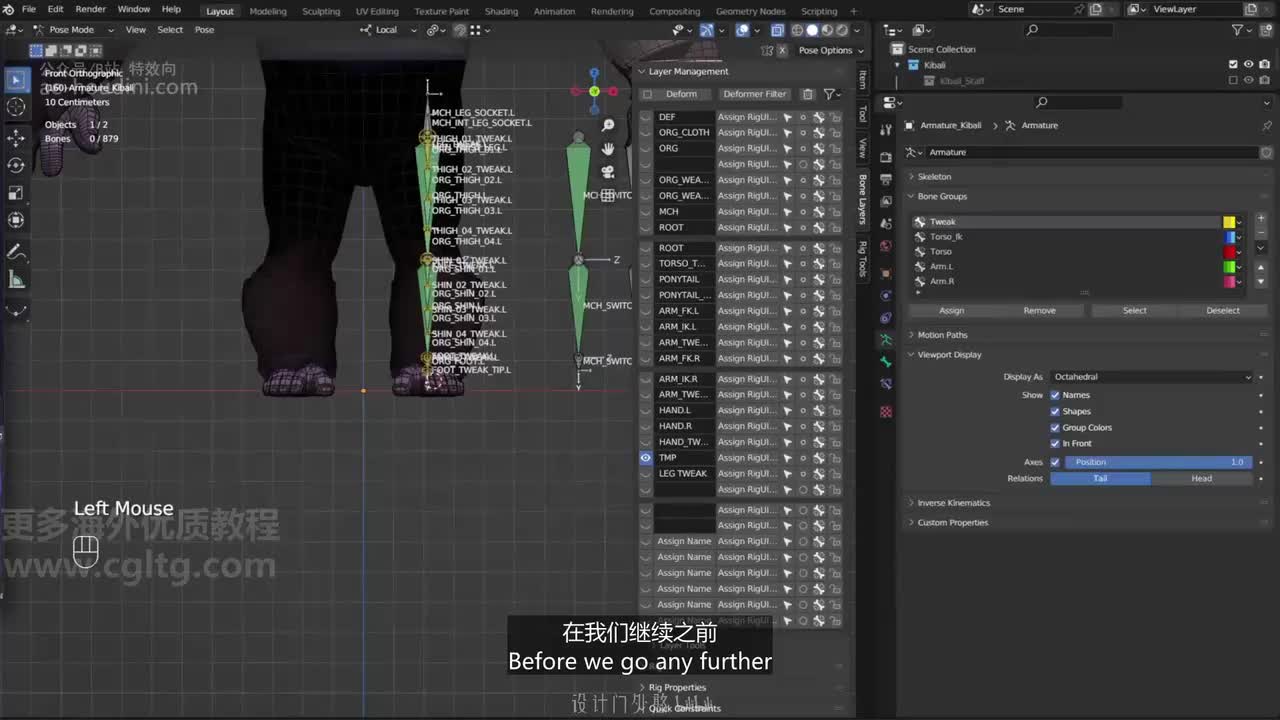This screenshot has width=1280, height=720.
Task: Click the Assign bone group button
Action: click(952, 310)
